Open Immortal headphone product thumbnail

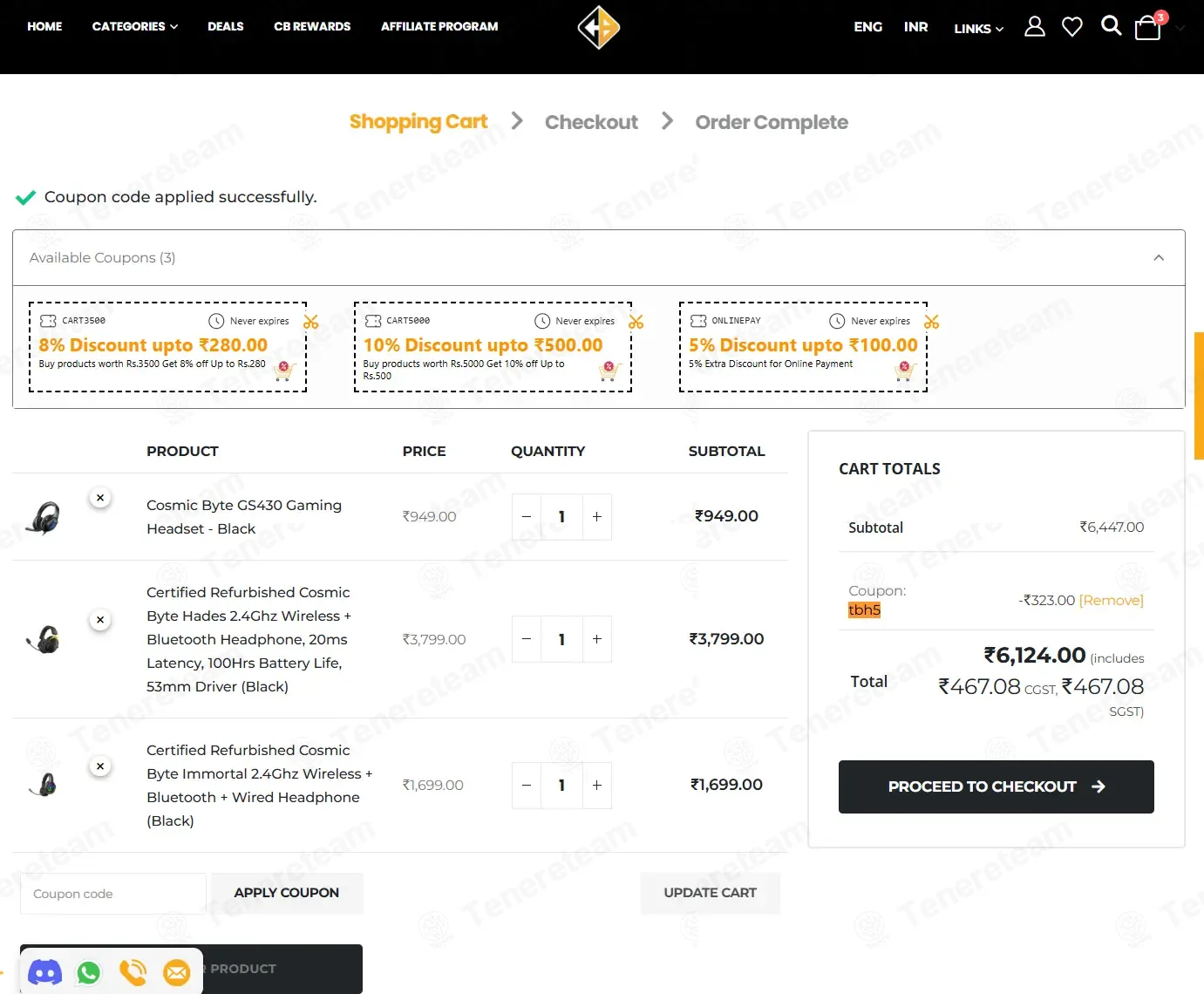click(x=43, y=786)
